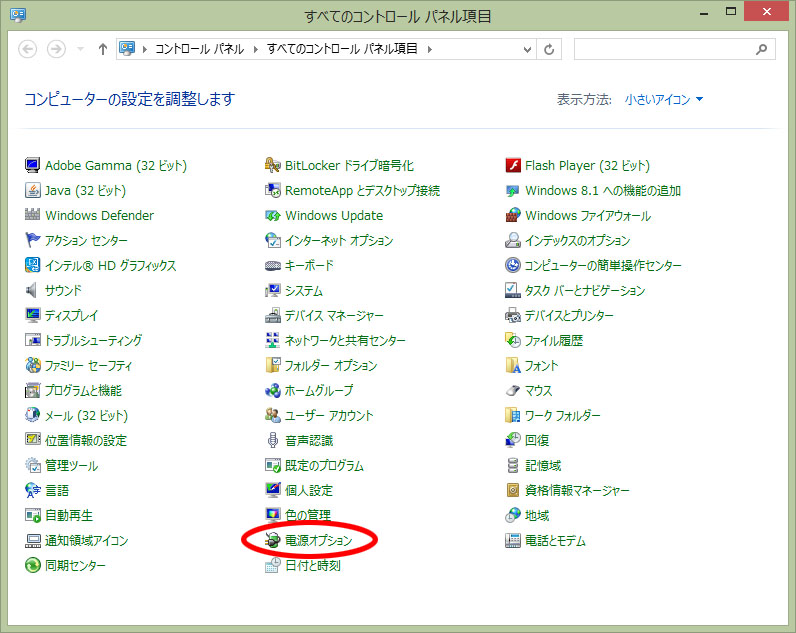Open the Adobe Gamma (32 ビット) icon
This screenshot has width=796, height=633.
(32, 165)
